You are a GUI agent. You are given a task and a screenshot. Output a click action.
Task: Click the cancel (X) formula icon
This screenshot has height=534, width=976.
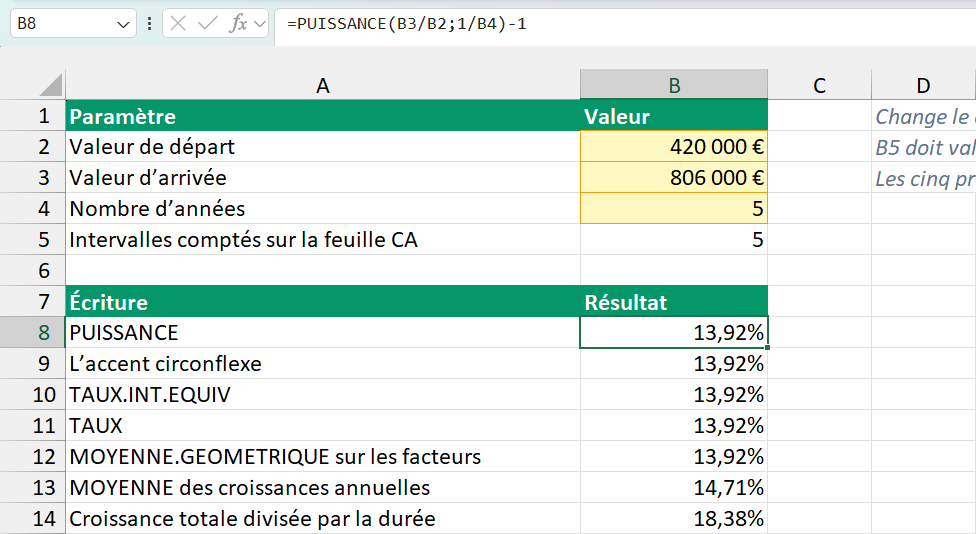pos(178,24)
